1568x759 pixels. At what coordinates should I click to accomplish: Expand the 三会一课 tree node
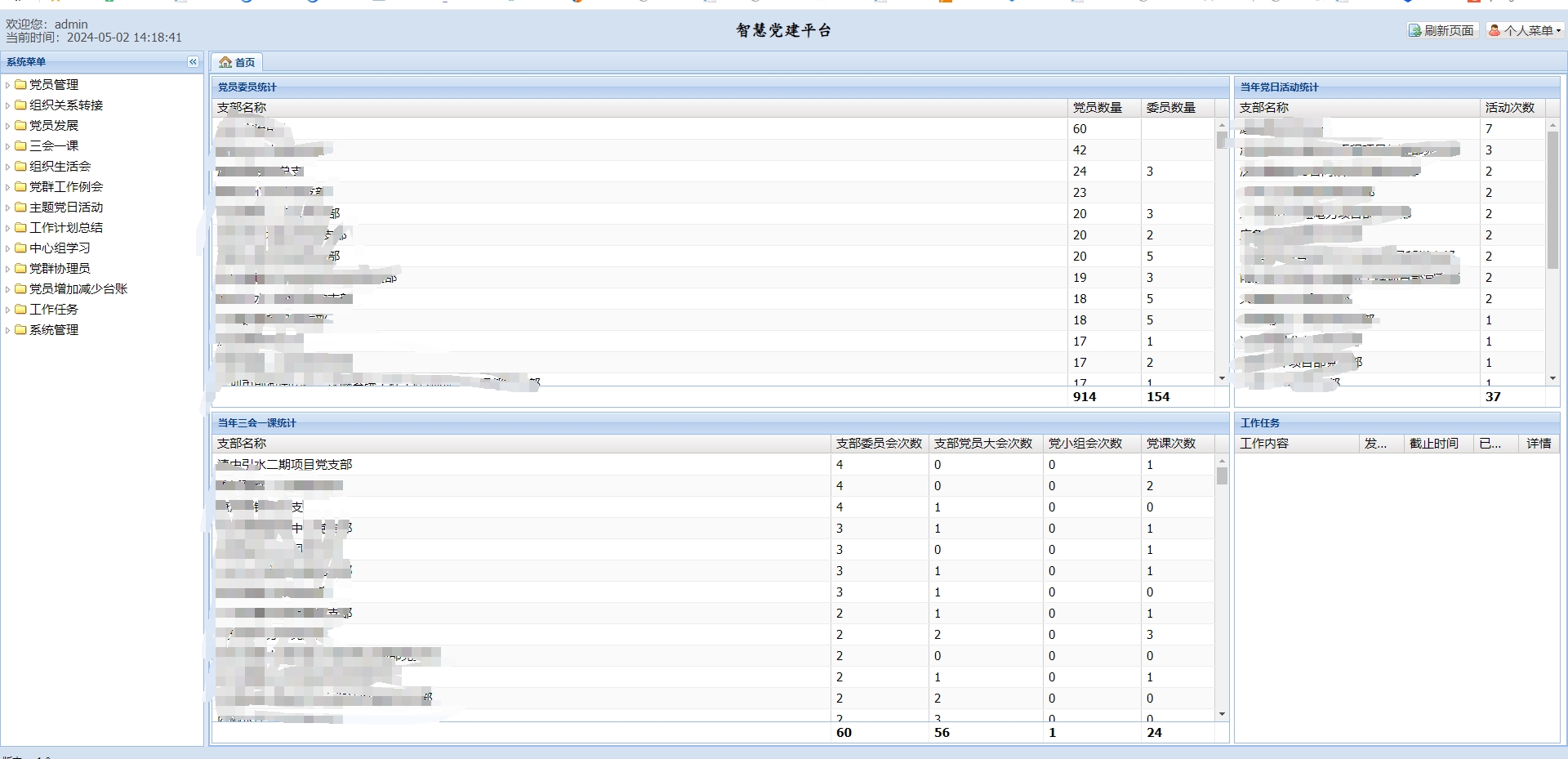click(x=7, y=145)
